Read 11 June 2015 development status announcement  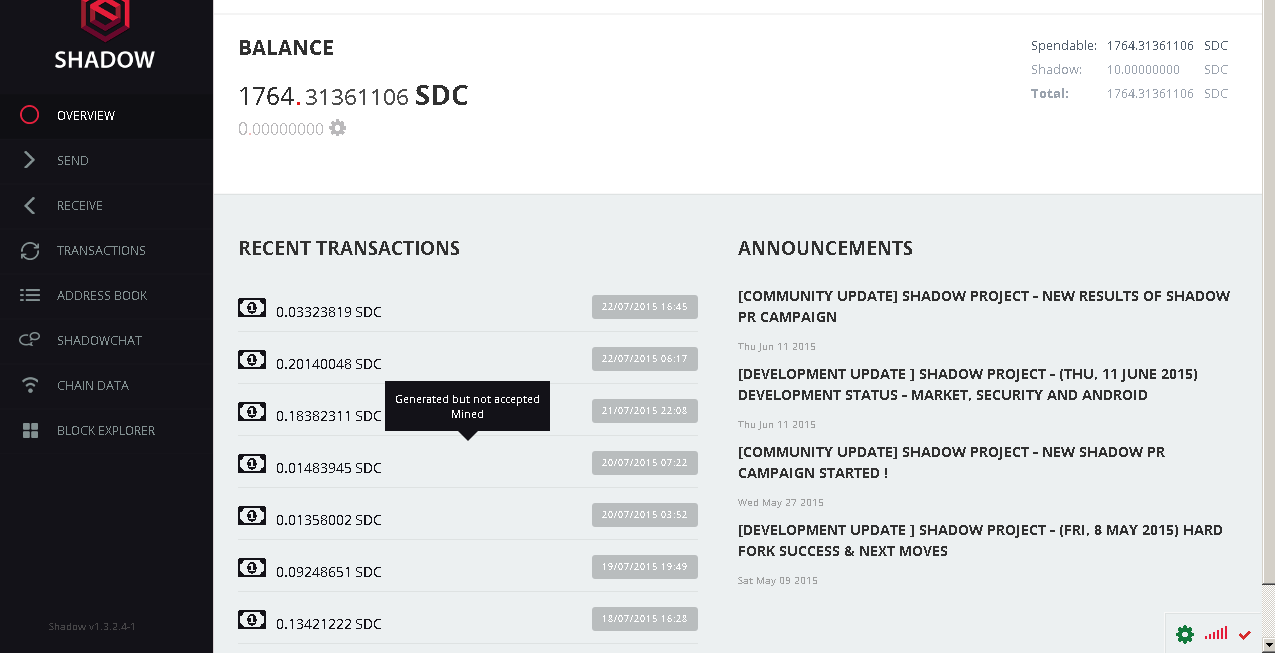[x=968, y=384]
